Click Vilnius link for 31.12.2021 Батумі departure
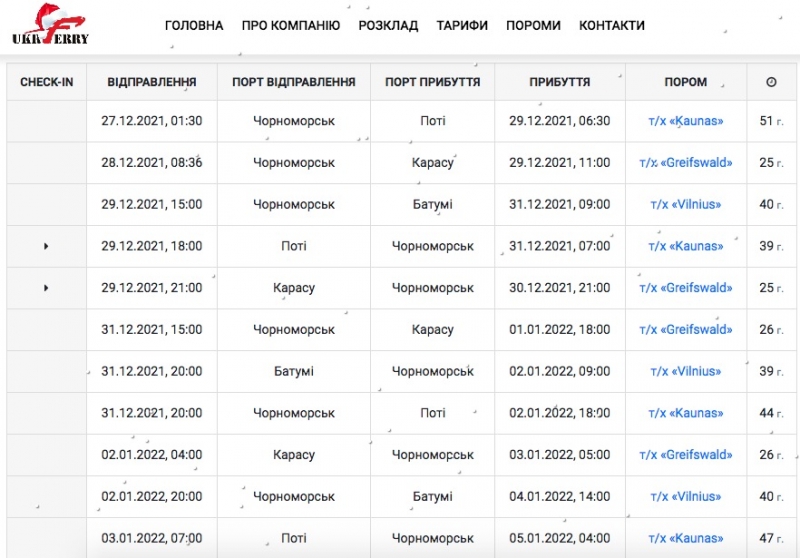 685,372
